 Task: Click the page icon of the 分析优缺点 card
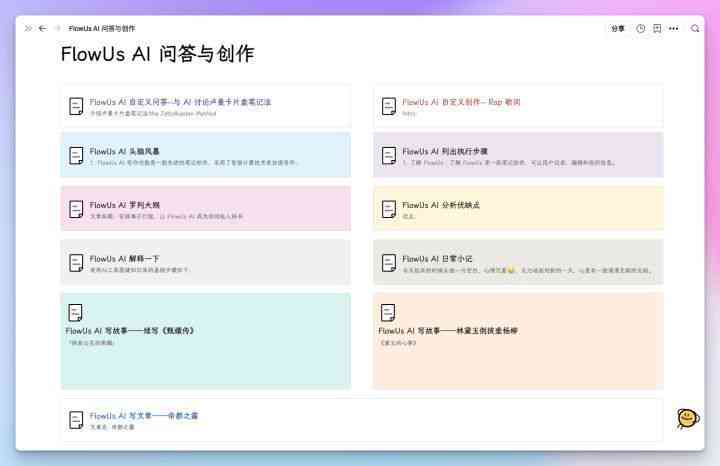tap(389, 209)
